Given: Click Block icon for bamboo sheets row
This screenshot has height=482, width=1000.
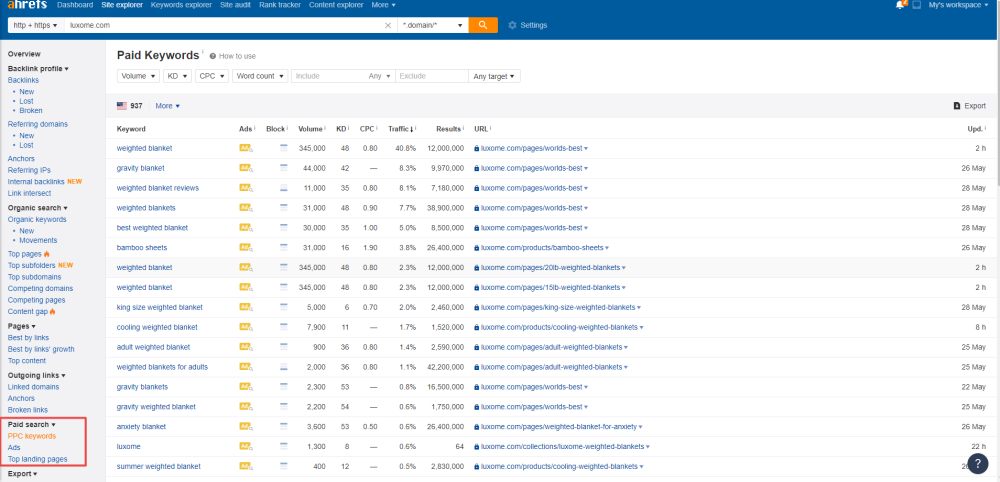Looking at the screenshot, I should click(284, 247).
